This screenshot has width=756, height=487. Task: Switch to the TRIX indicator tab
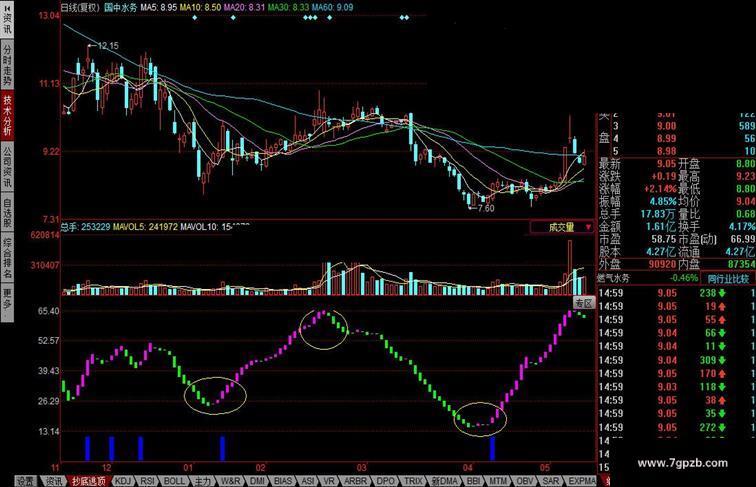coord(413,481)
